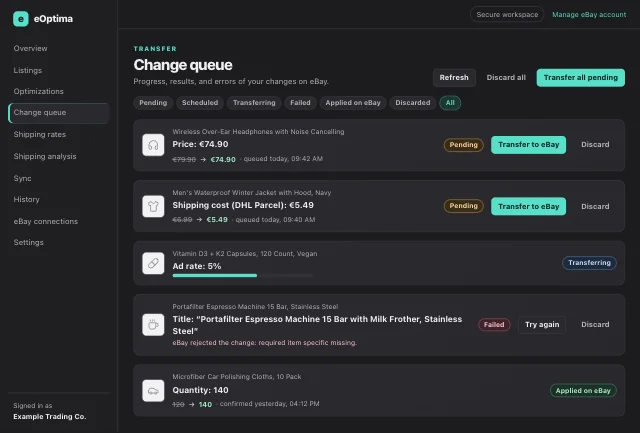Transfer the DHL shipping cost change to eBay
Image resolution: width=640 pixels, height=433 pixels.
pyautogui.click(x=529, y=207)
